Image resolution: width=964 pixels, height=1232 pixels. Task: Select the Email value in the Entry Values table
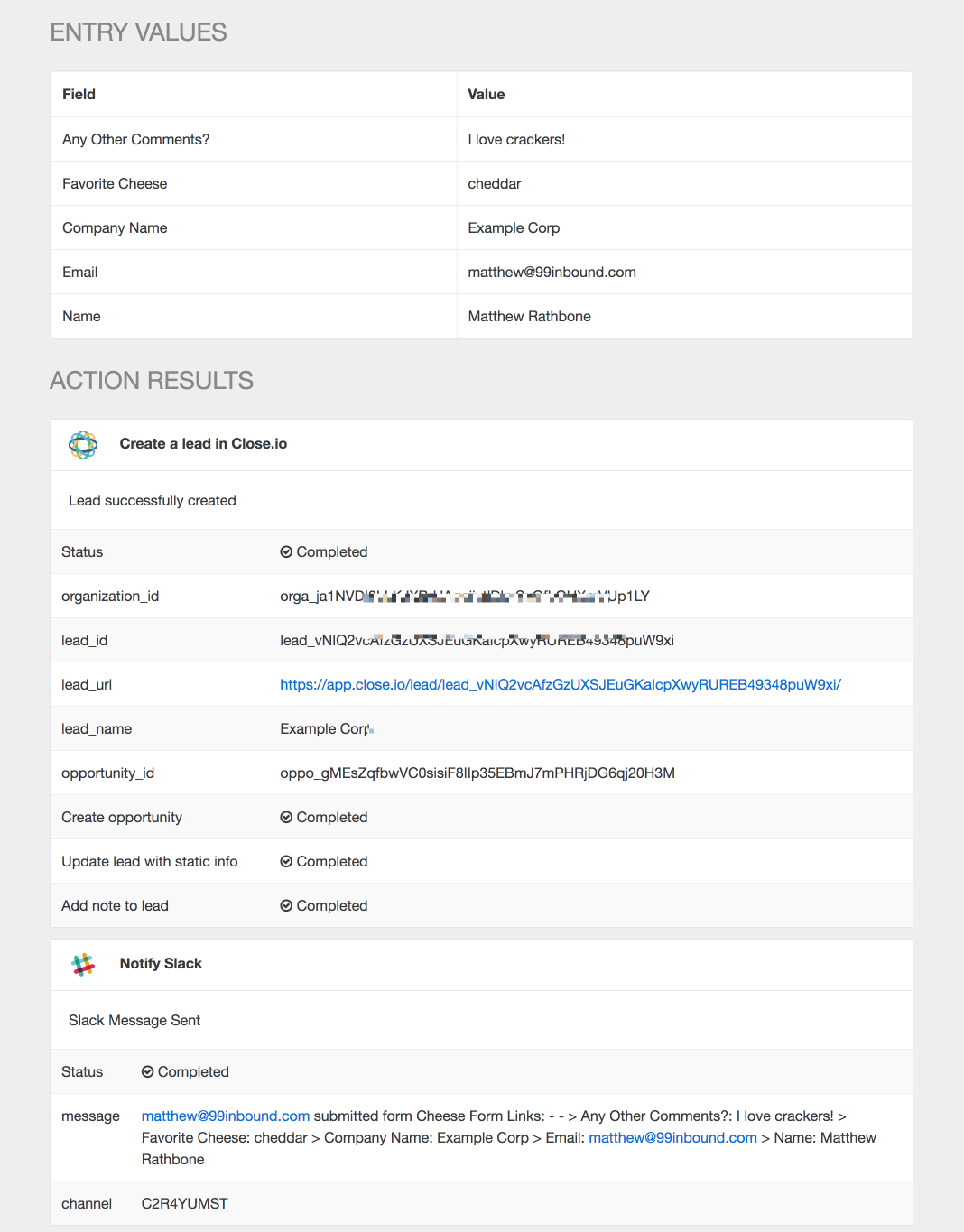(552, 272)
